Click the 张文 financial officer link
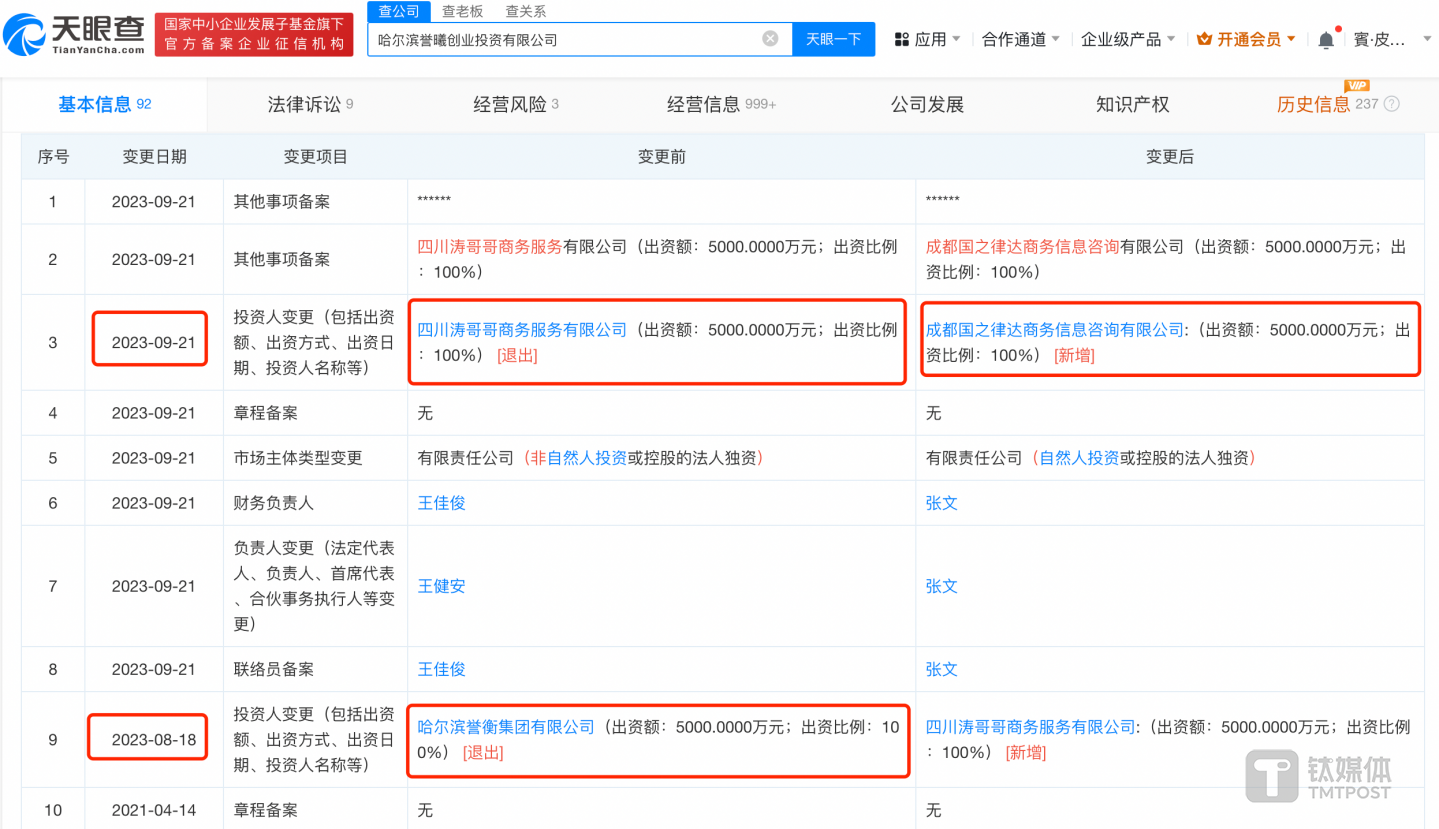1439x829 pixels. pos(941,502)
